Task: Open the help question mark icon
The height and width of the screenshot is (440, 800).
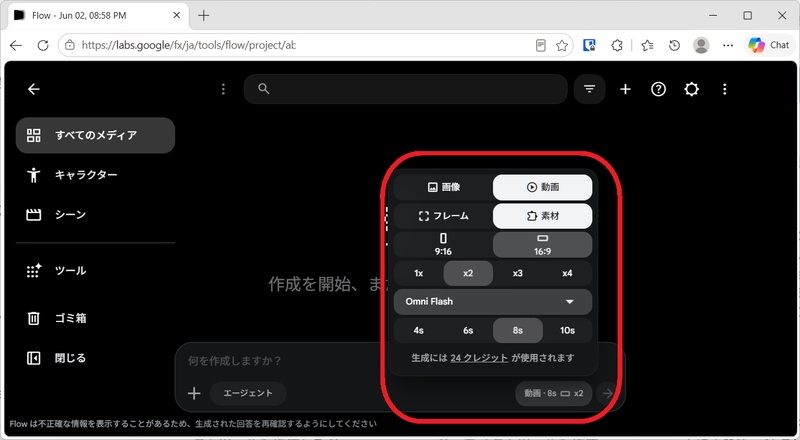Action: 658,89
